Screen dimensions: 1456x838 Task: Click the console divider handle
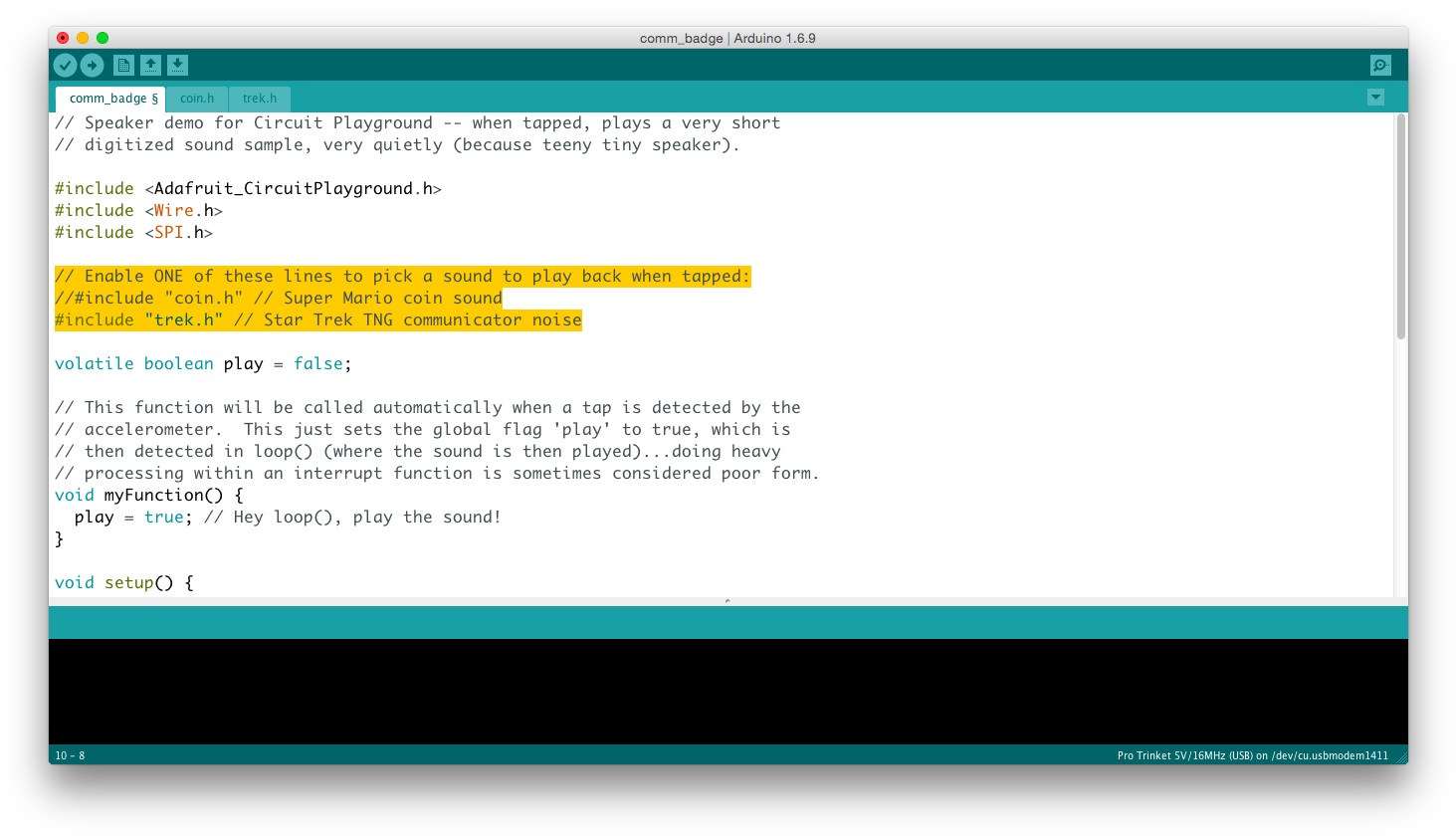(728, 601)
